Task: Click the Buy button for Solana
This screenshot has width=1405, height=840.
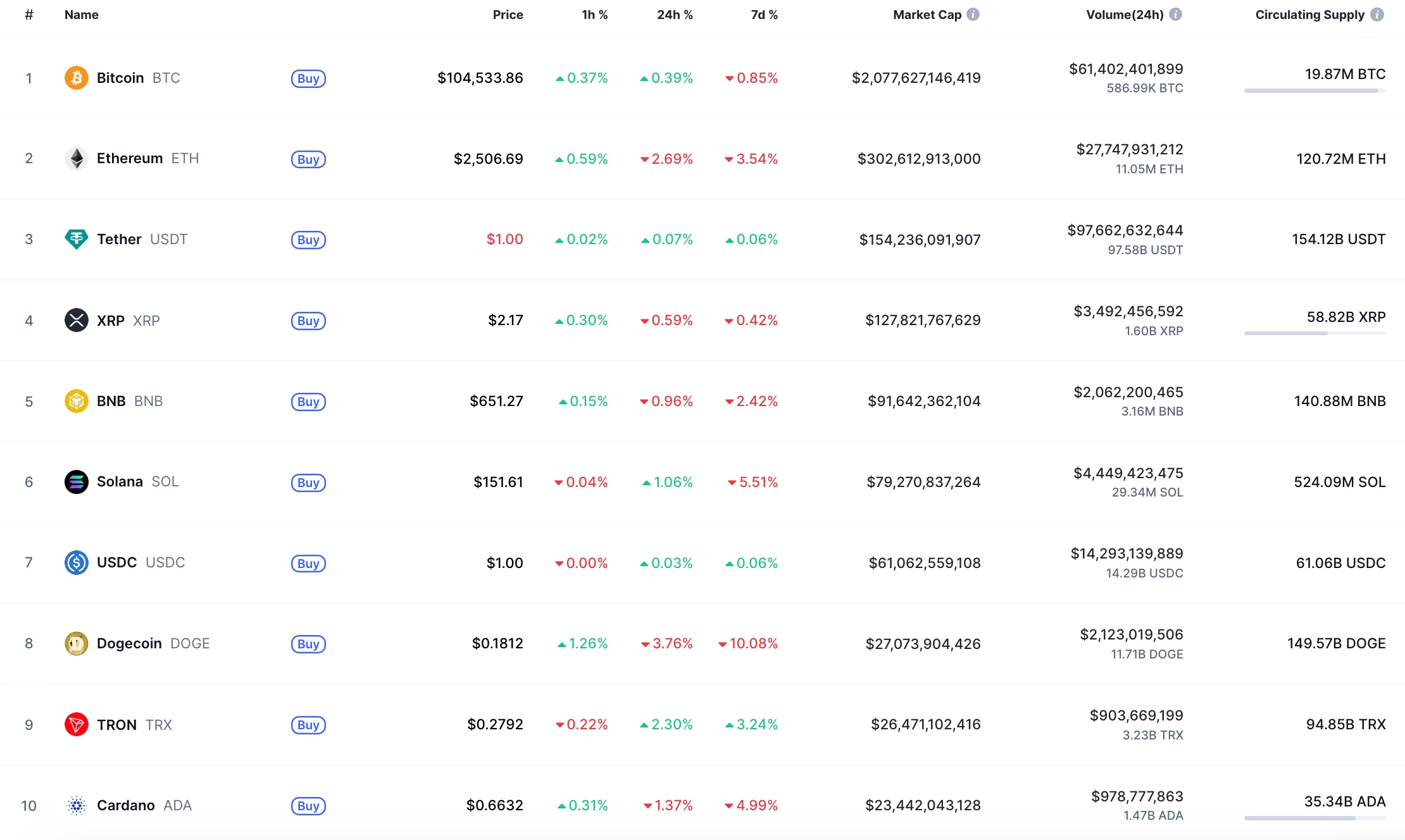Action: (308, 483)
